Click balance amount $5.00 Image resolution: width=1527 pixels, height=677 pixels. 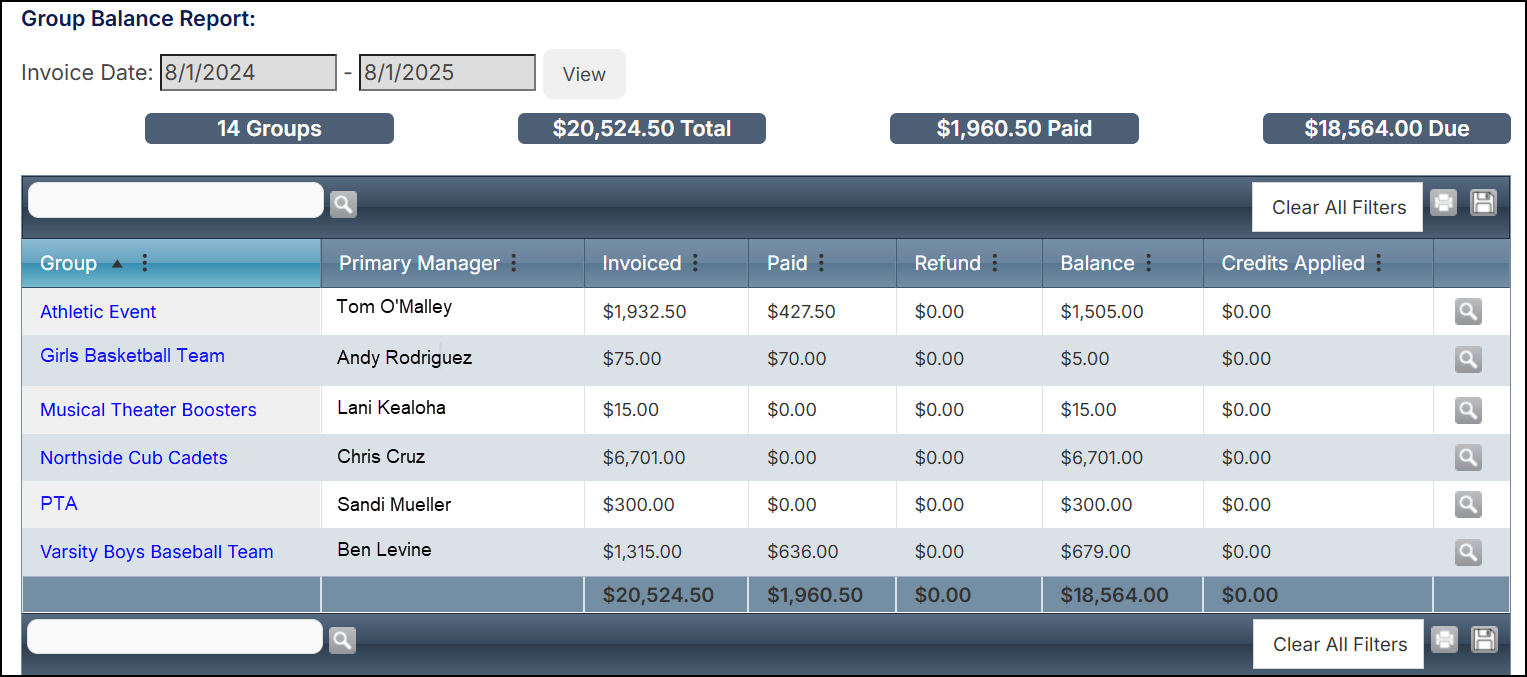pyautogui.click(x=1085, y=359)
